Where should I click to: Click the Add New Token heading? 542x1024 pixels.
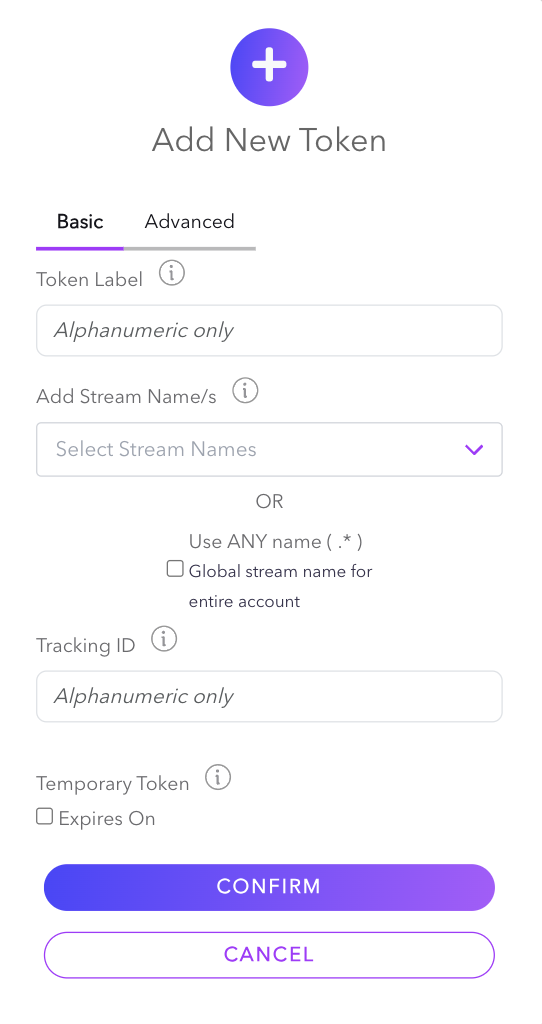click(269, 140)
